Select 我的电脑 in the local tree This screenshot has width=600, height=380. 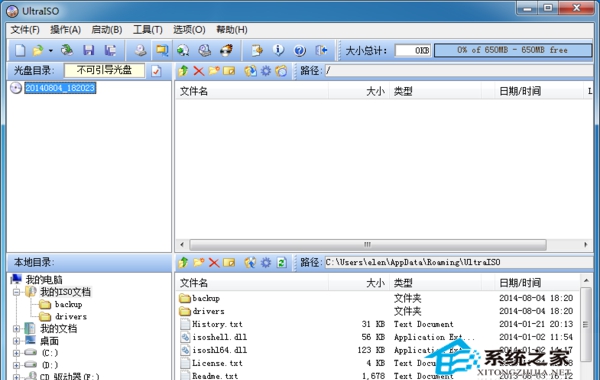pos(44,280)
